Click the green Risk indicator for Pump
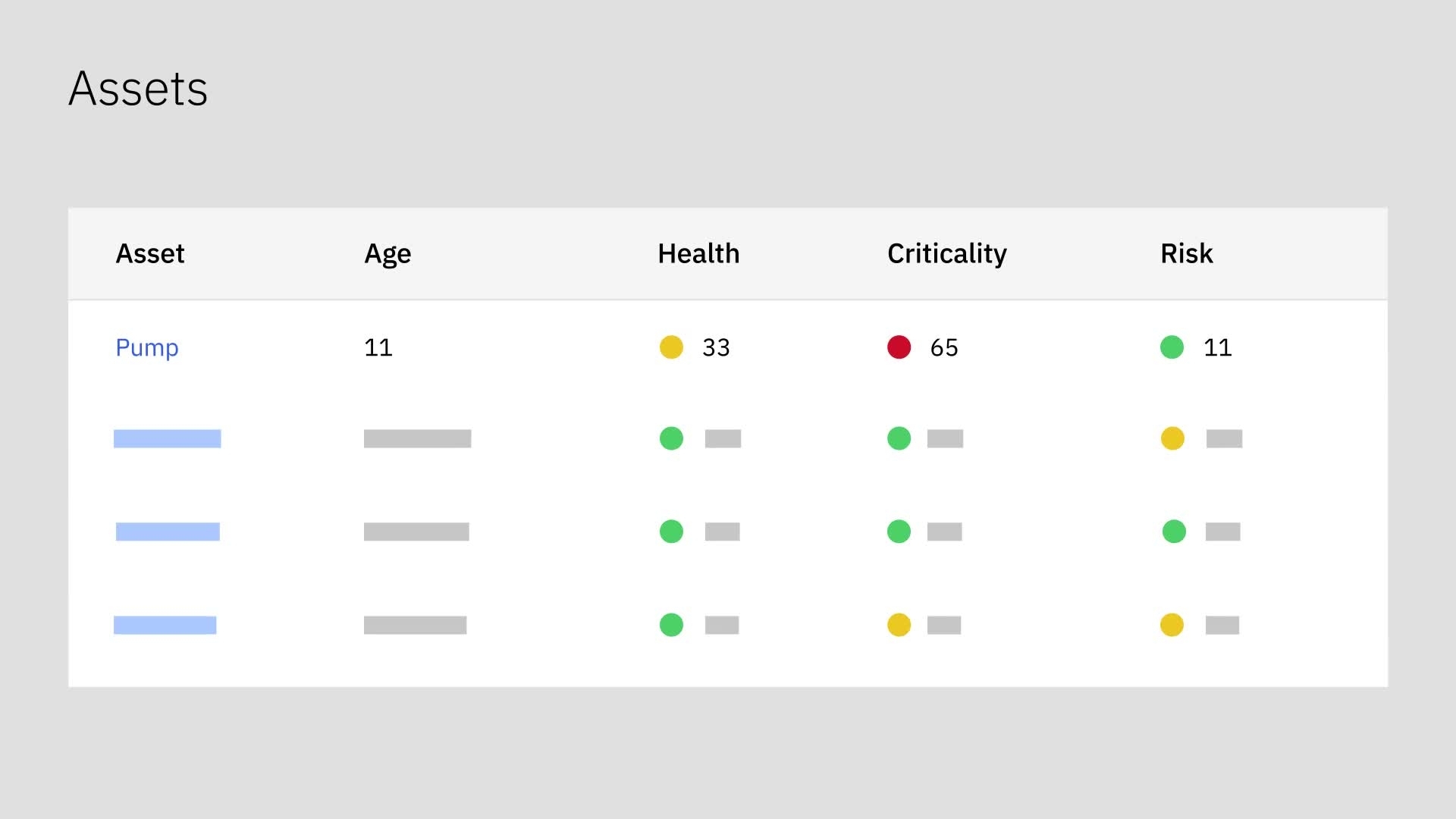The image size is (1456, 819). (x=1172, y=347)
